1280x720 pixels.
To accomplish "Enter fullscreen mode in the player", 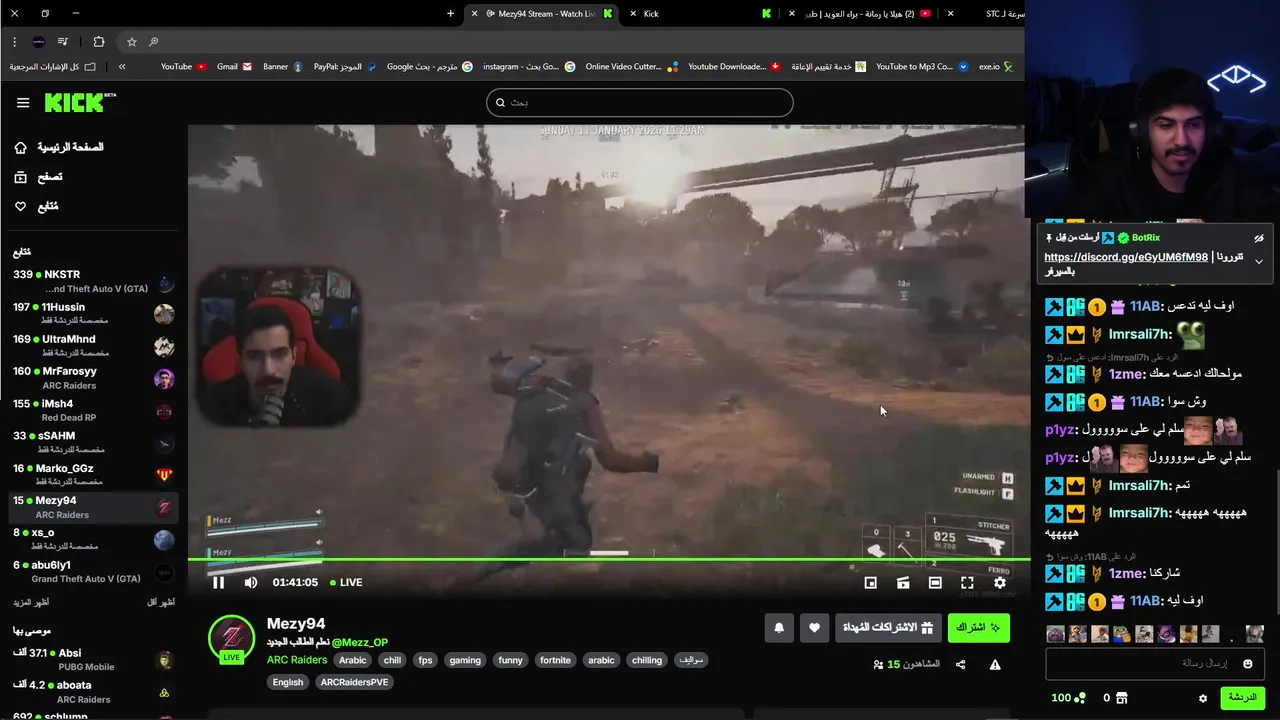I will point(967,582).
